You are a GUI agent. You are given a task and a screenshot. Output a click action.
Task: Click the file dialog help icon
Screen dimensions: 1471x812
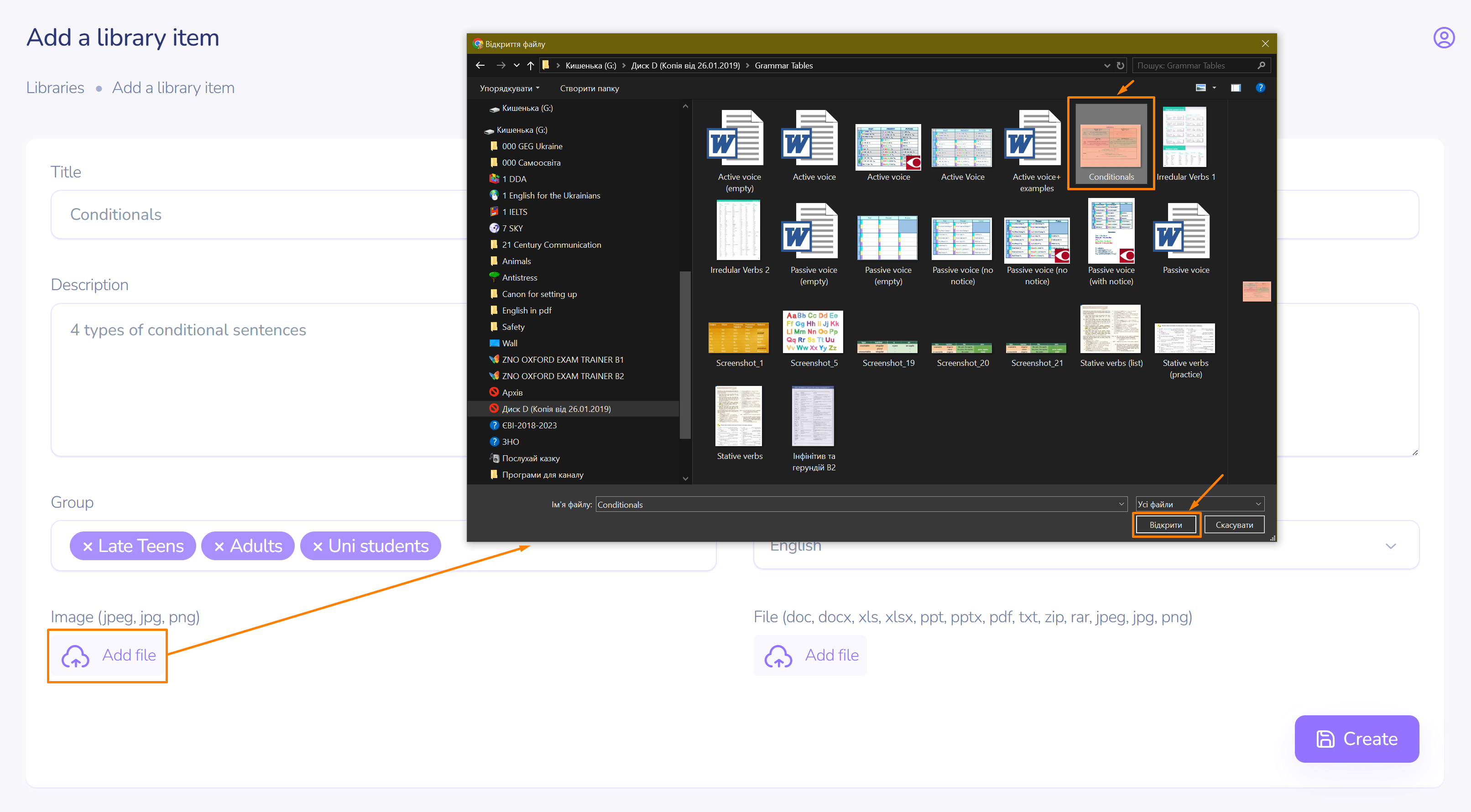(1260, 88)
